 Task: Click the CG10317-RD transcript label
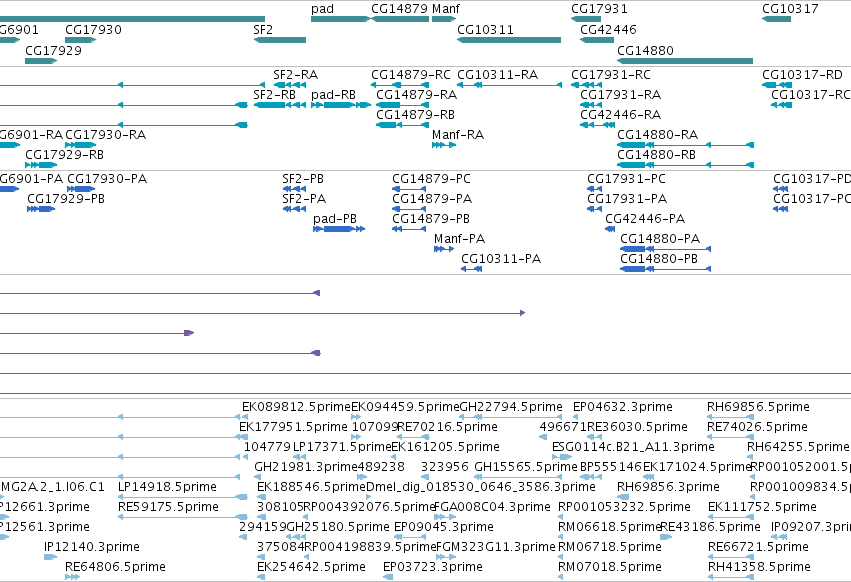(x=802, y=75)
